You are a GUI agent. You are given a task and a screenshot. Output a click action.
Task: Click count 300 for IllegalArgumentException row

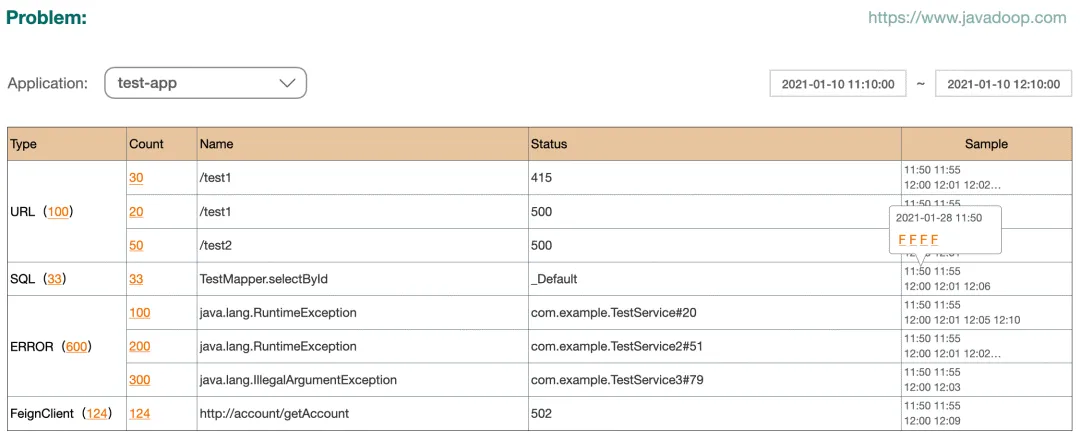[139, 380]
